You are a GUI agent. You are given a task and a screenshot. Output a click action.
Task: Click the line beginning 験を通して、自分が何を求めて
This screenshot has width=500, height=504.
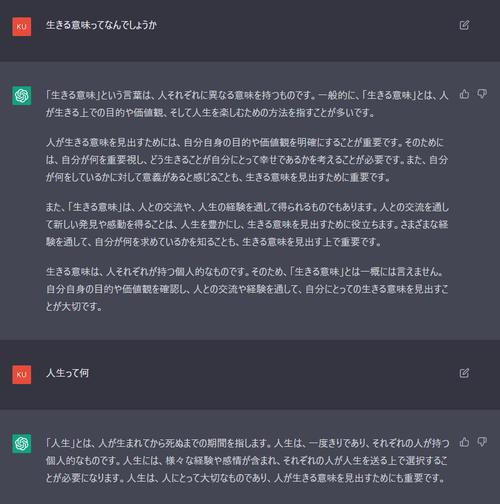coord(214,242)
